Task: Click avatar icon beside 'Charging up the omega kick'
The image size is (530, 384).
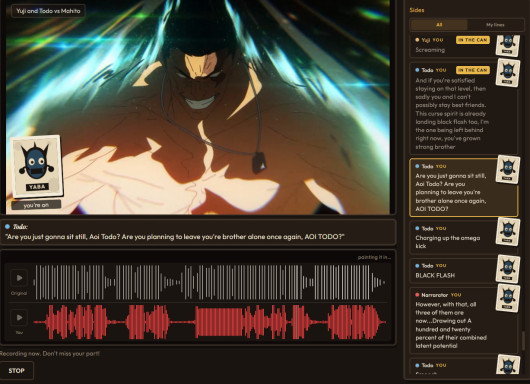Action: pyautogui.click(x=508, y=232)
